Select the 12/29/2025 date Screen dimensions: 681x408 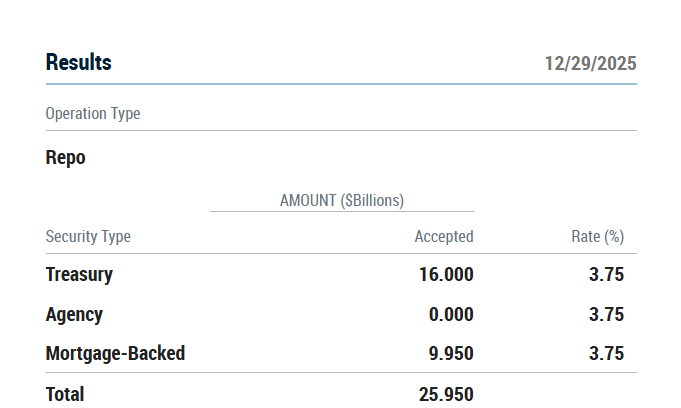[590, 64]
